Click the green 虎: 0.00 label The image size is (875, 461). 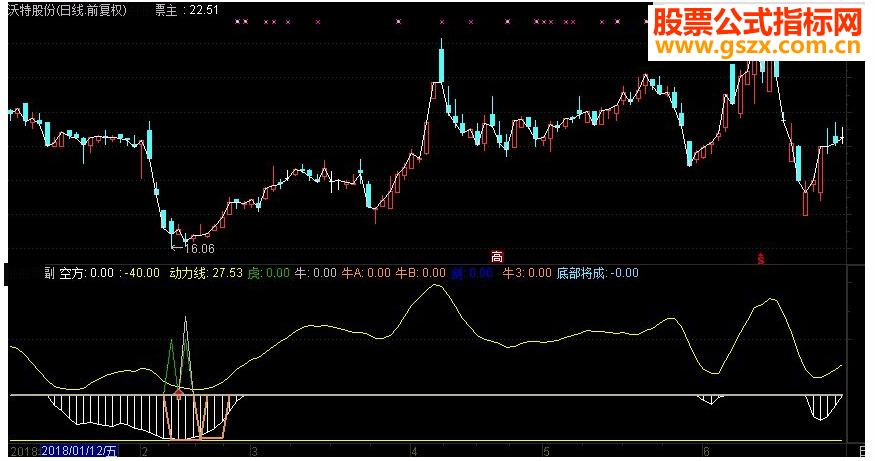tap(268, 273)
